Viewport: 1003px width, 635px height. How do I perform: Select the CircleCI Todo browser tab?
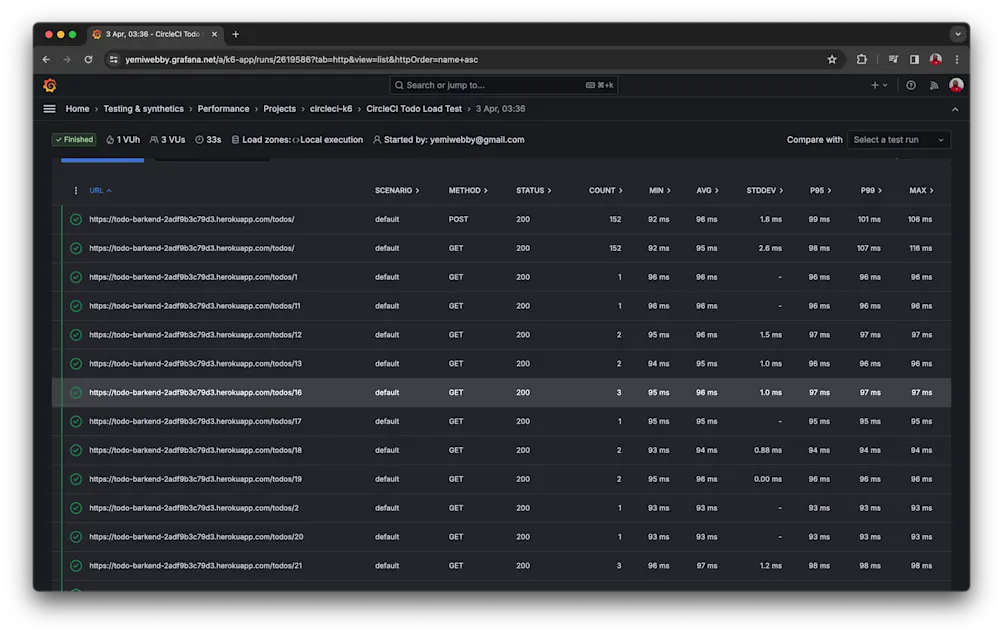(x=152, y=33)
